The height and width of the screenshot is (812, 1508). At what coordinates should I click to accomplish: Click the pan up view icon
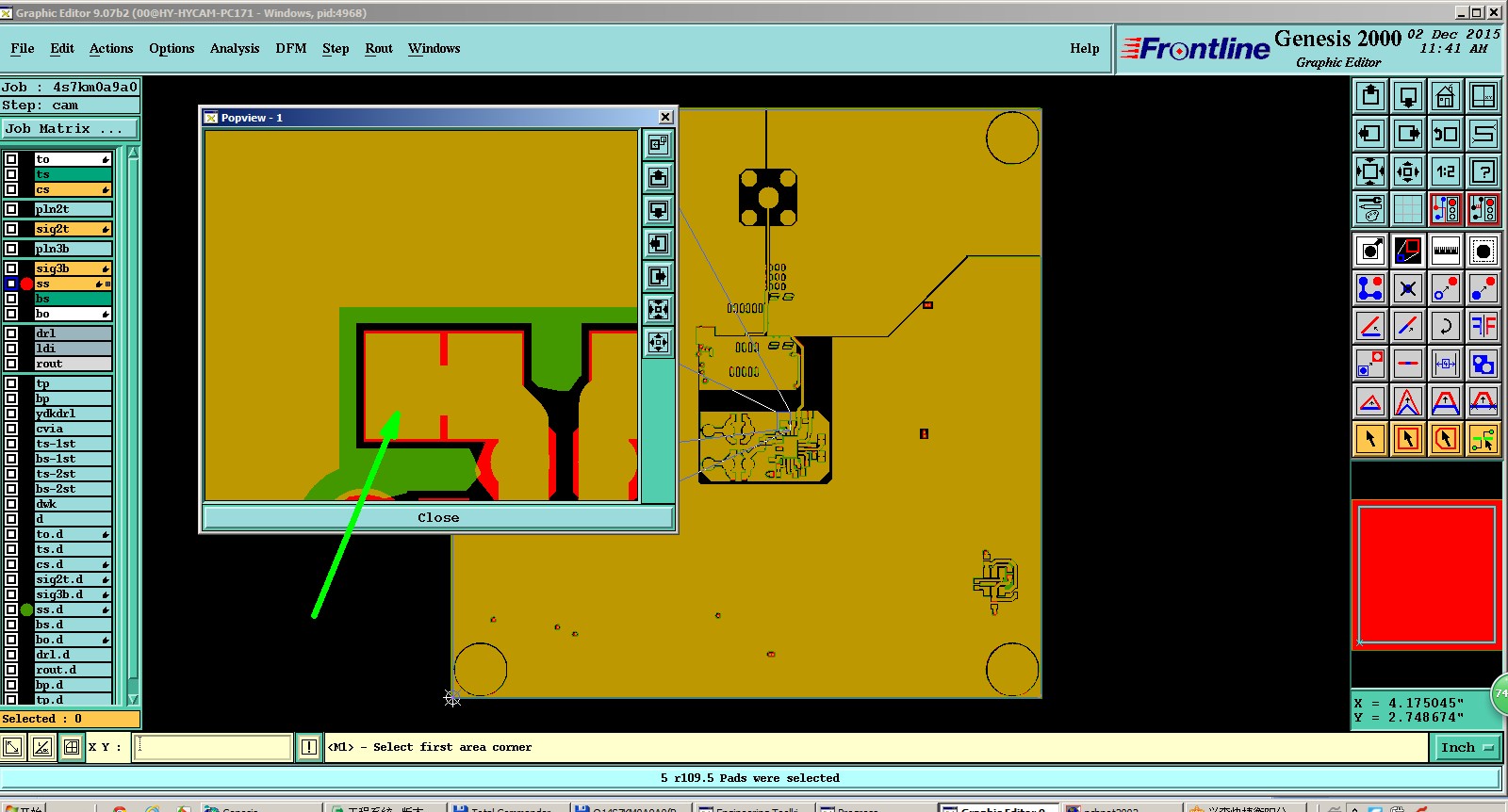(x=1370, y=96)
